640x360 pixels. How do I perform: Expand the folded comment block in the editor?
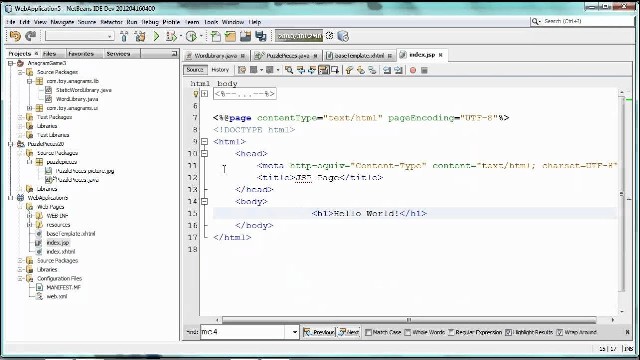204,94
